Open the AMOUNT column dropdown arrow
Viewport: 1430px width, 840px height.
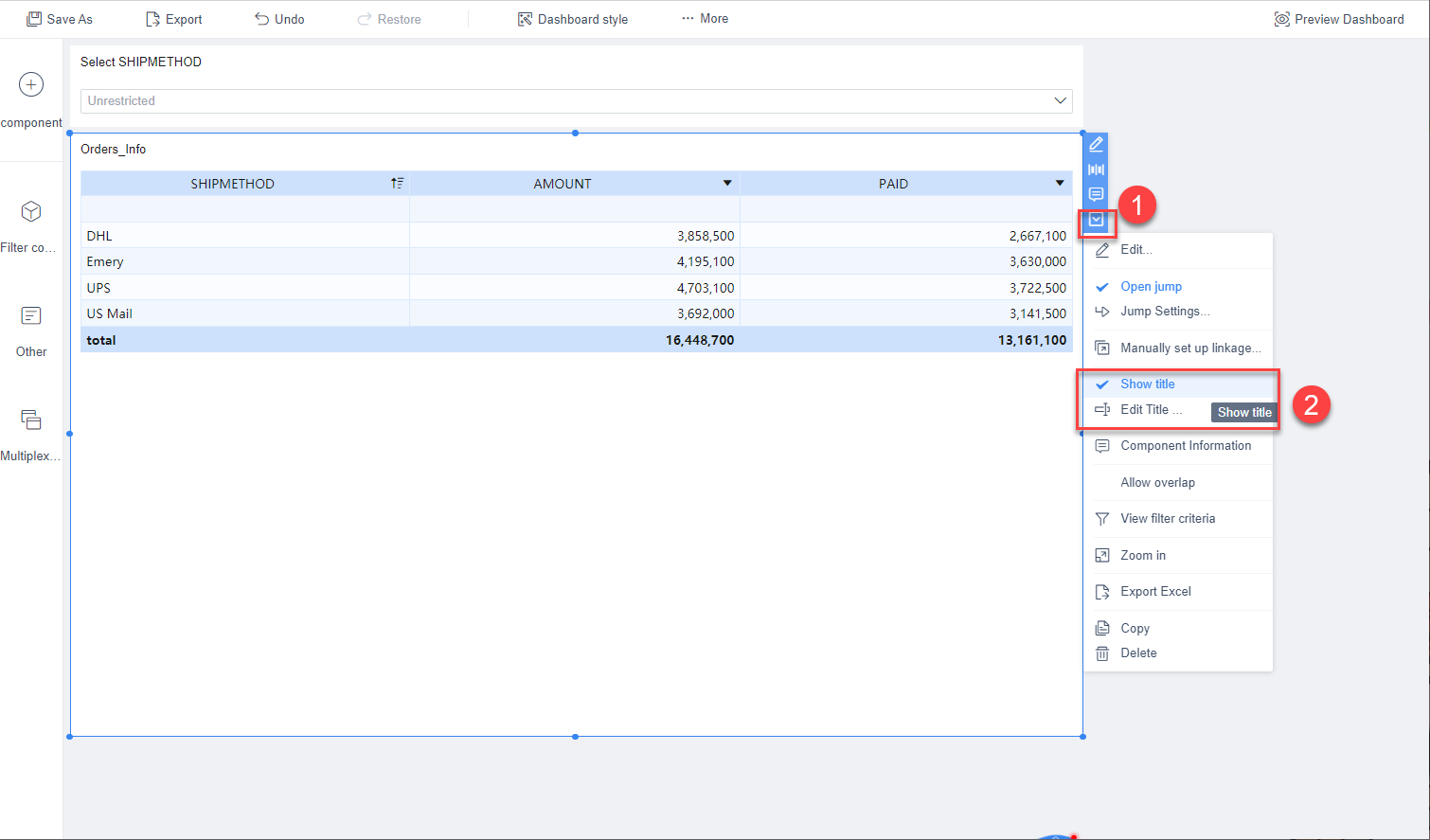point(727,183)
